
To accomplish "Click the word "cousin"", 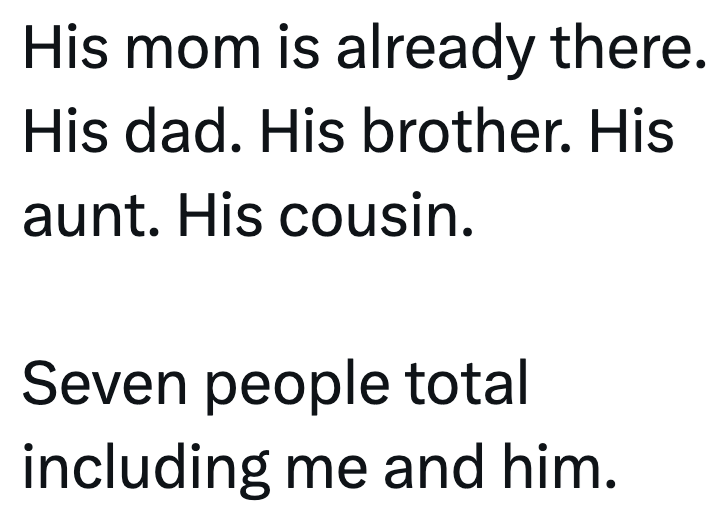I will pyautogui.click(x=369, y=218).
